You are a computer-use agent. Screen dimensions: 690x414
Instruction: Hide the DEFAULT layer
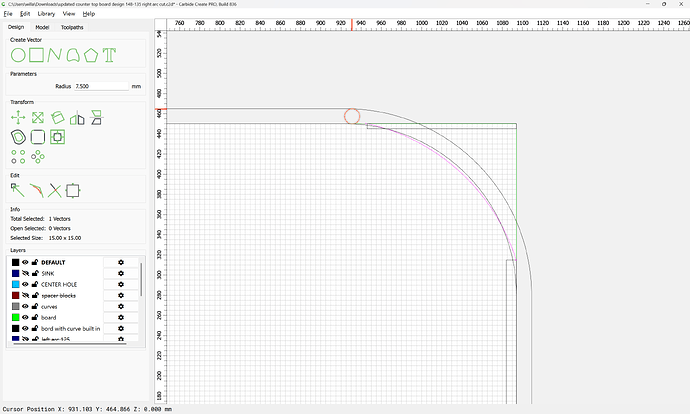coord(26,262)
